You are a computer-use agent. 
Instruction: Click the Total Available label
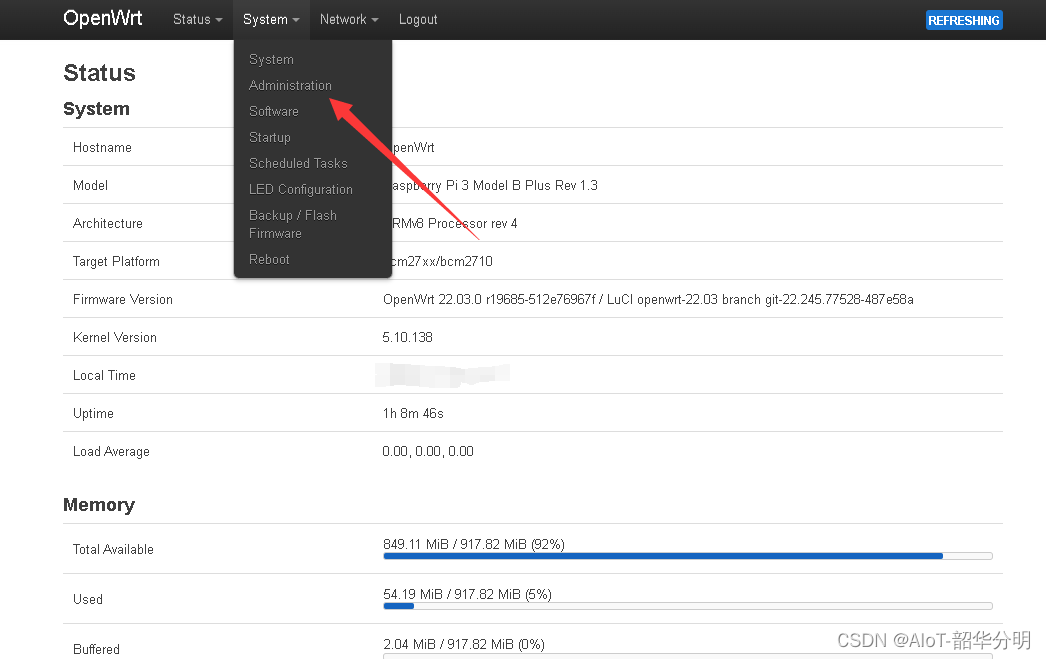point(113,550)
